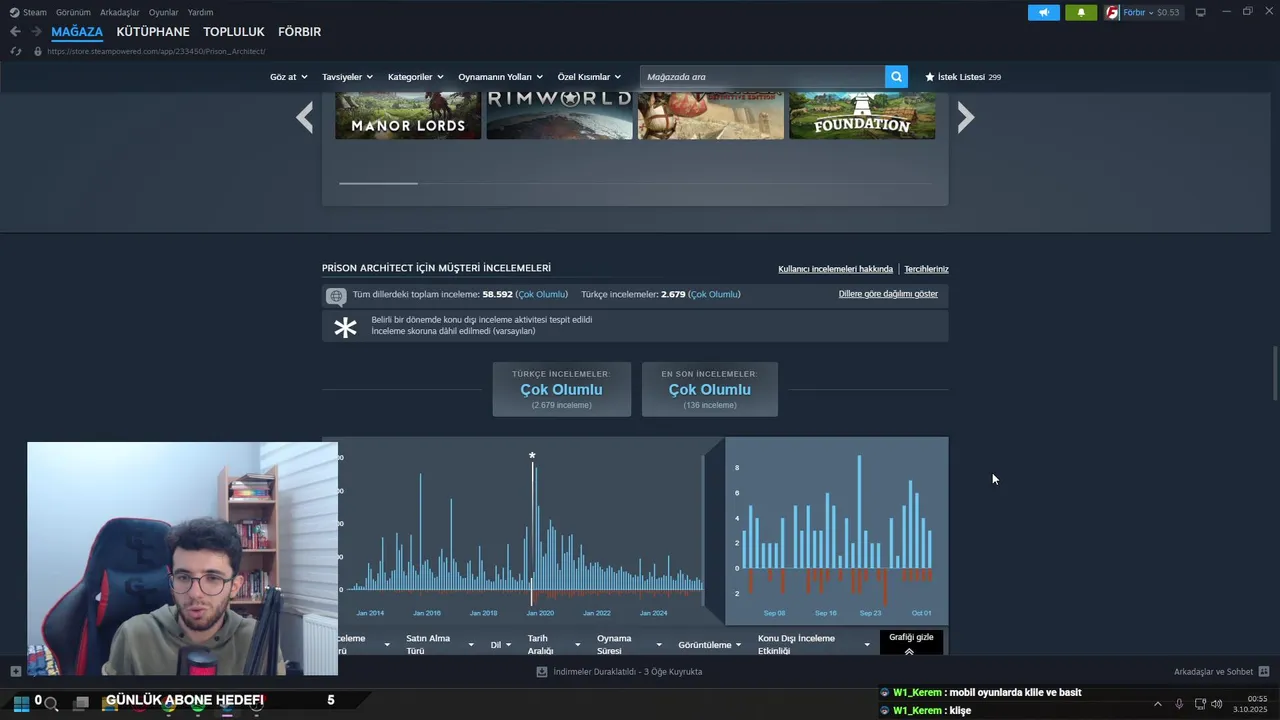Click the microphone tray icon
This screenshot has height=720, width=1280.
tap(1179, 704)
